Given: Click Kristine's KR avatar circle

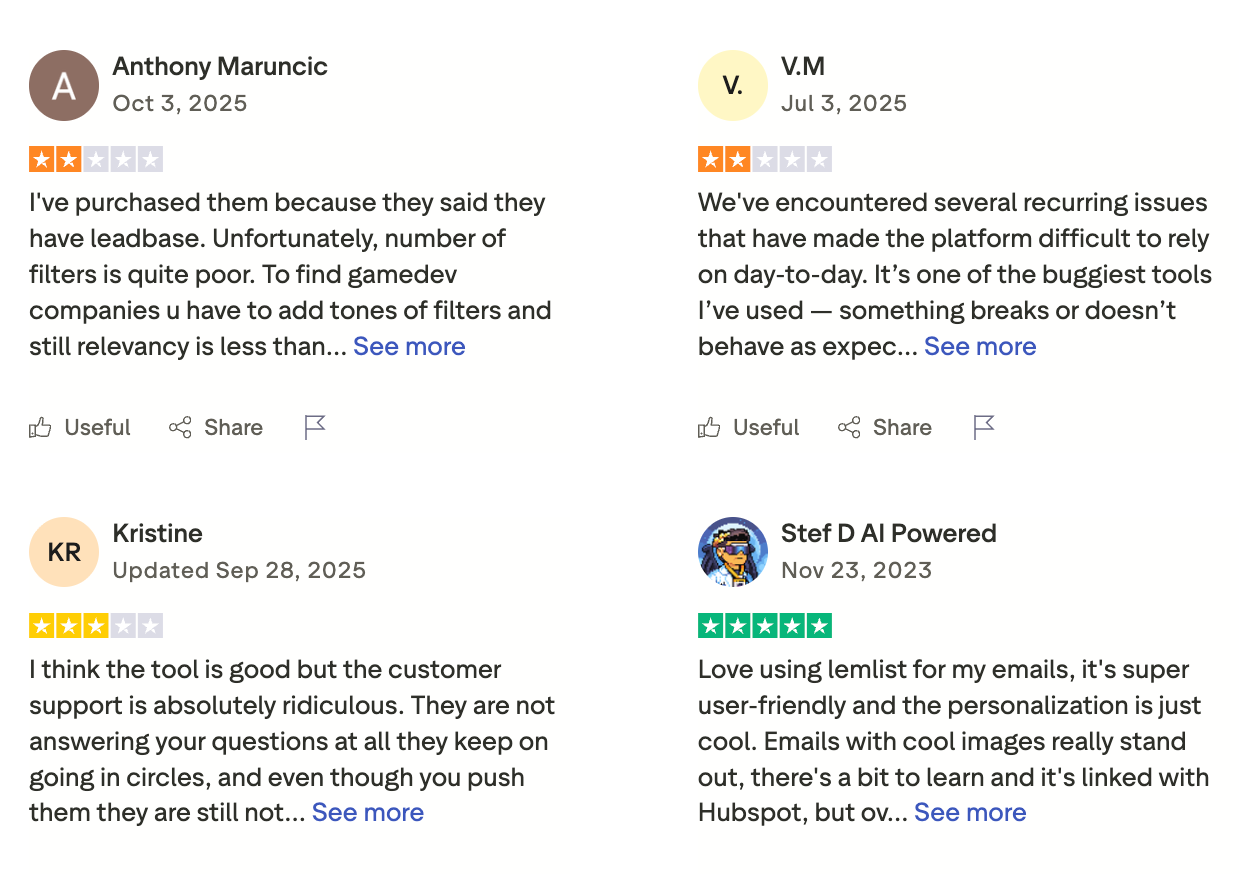Looking at the screenshot, I should (64, 552).
